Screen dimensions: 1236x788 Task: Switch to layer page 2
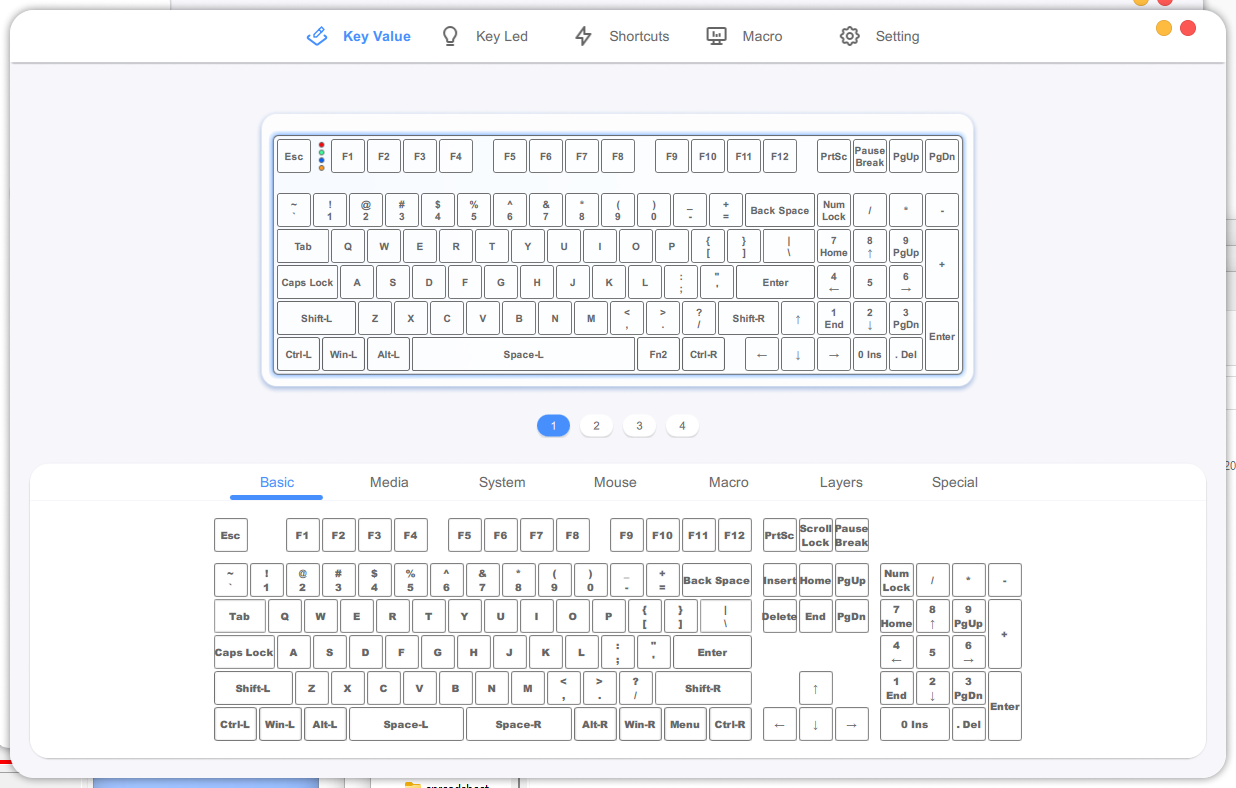pyautogui.click(x=596, y=426)
